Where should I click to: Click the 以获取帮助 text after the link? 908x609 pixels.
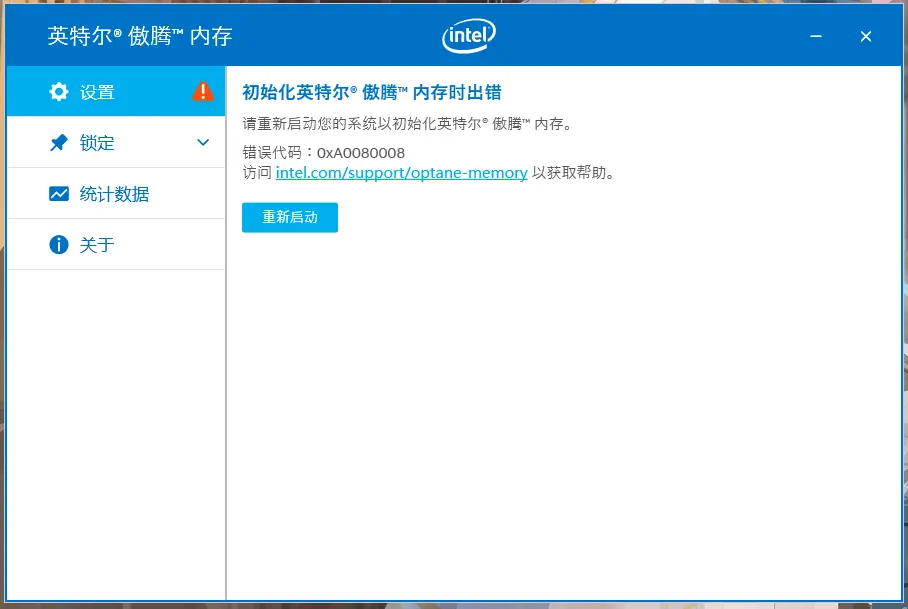[x=572, y=173]
